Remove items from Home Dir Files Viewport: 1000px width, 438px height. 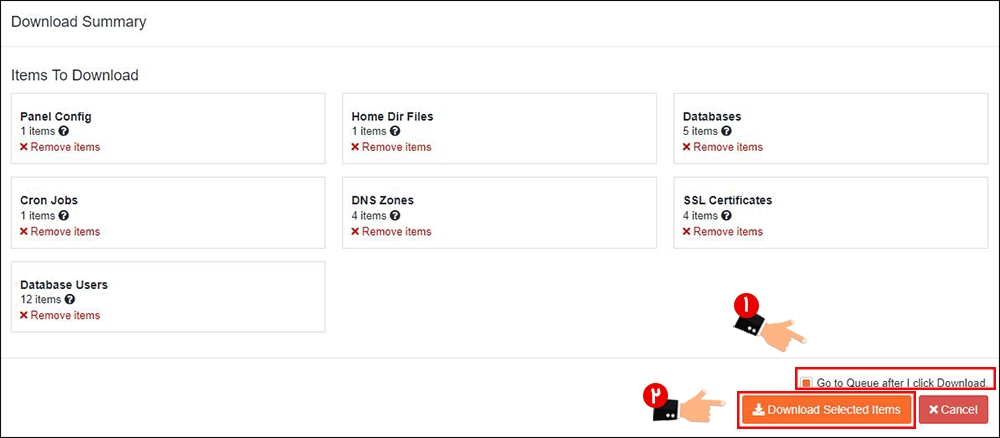(391, 147)
